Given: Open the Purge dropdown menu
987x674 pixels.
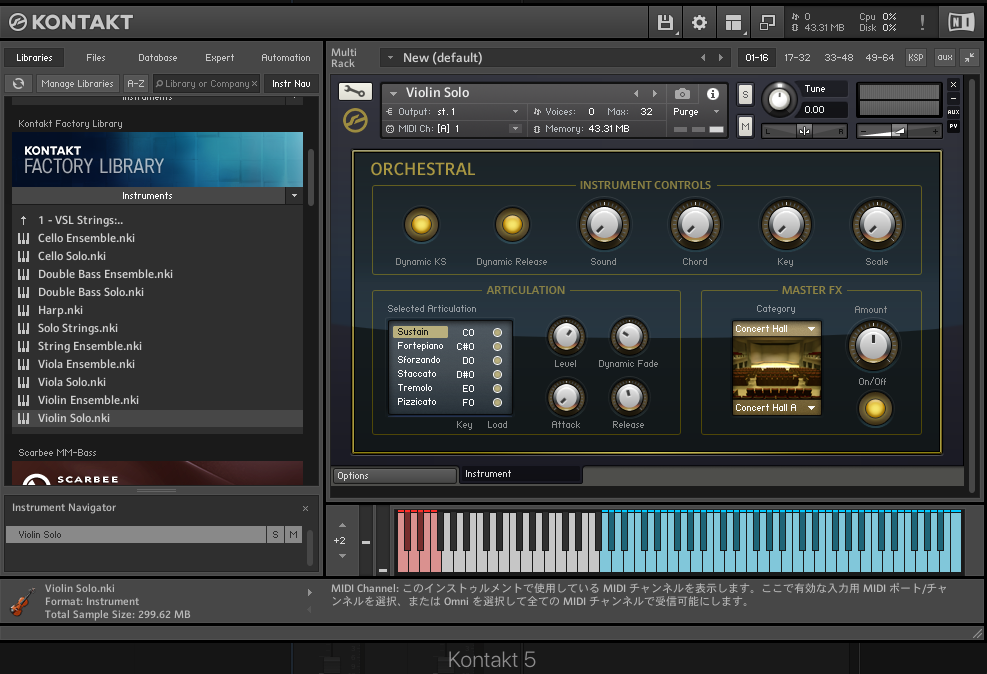Looking at the screenshot, I should click(x=696, y=112).
